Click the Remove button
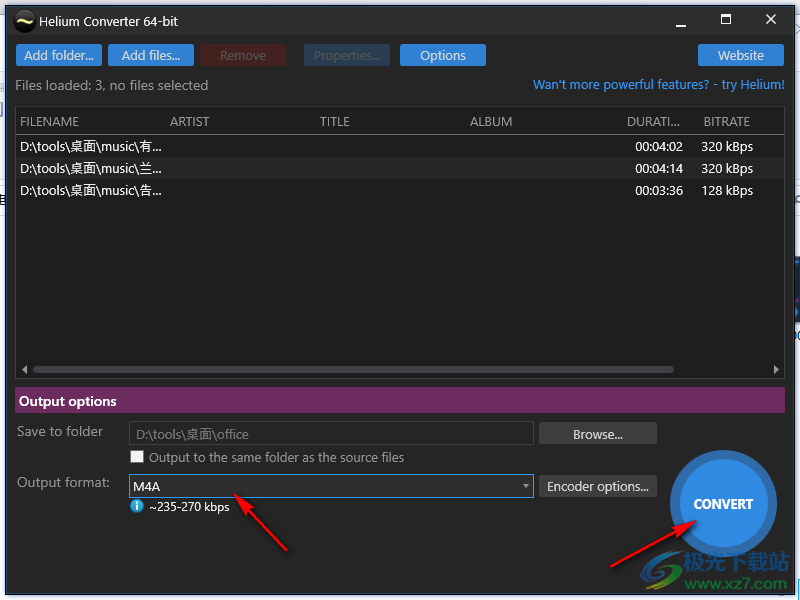This screenshot has height=600, width=800. click(x=243, y=55)
